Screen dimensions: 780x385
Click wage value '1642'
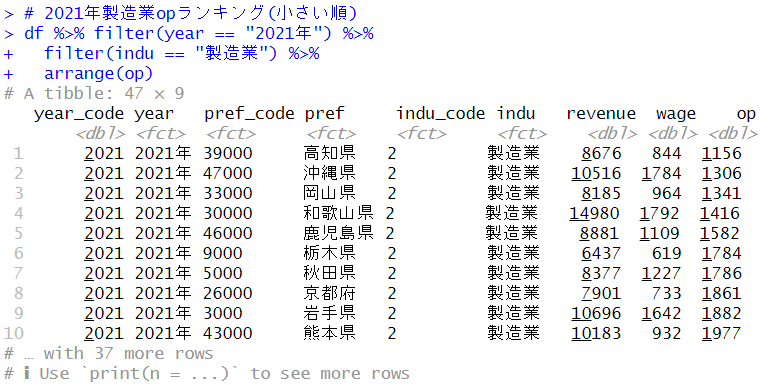point(662,313)
